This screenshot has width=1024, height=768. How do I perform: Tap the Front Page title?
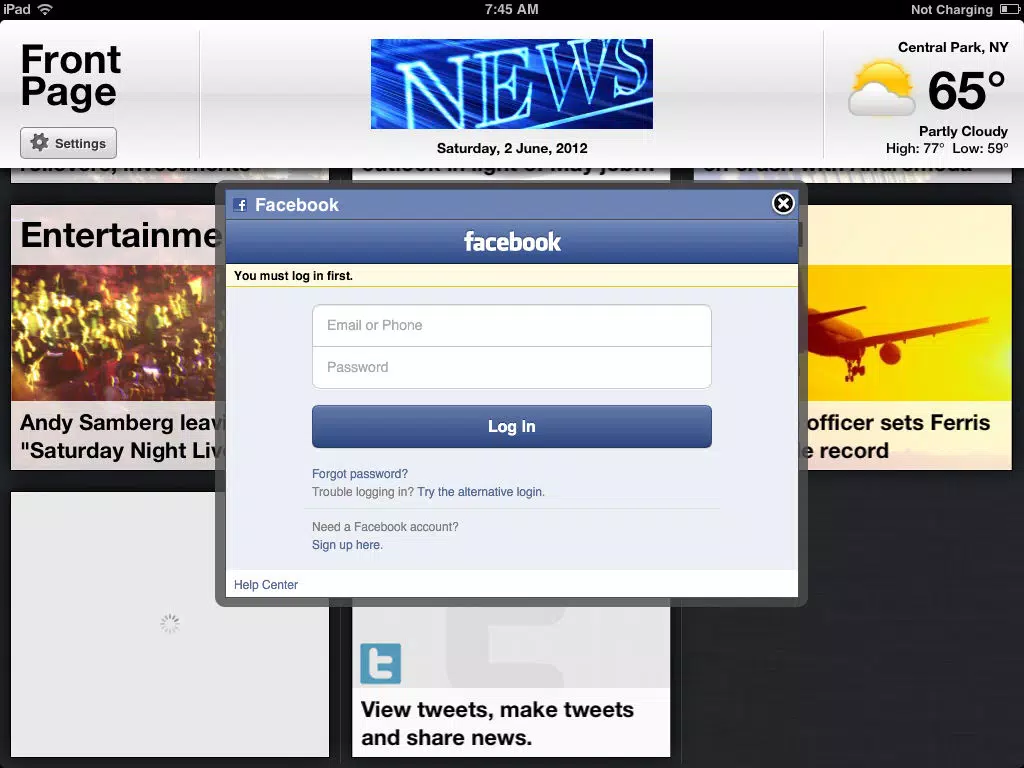click(71, 75)
